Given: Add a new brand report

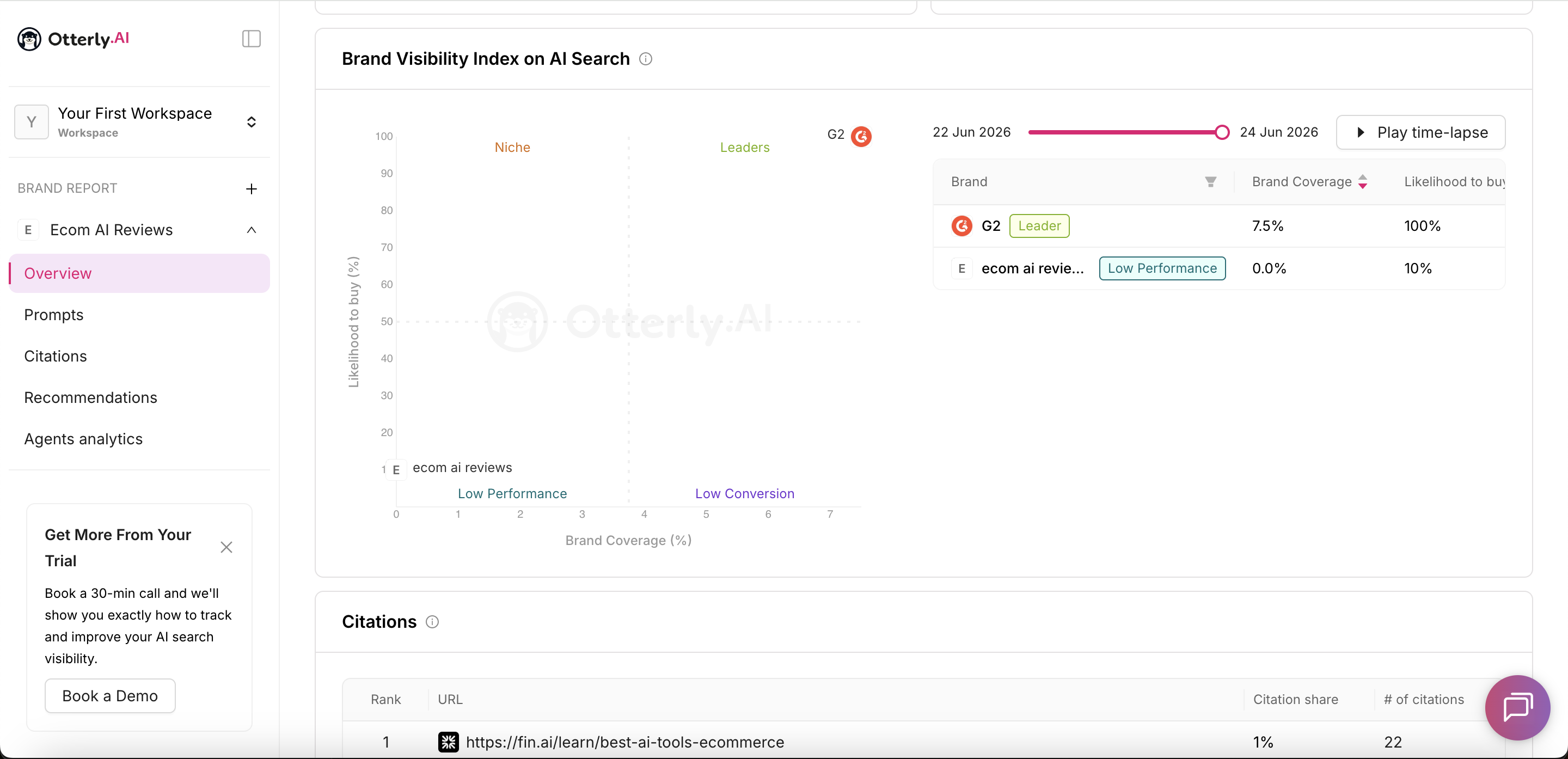Looking at the screenshot, I should (x=252, y=189).
